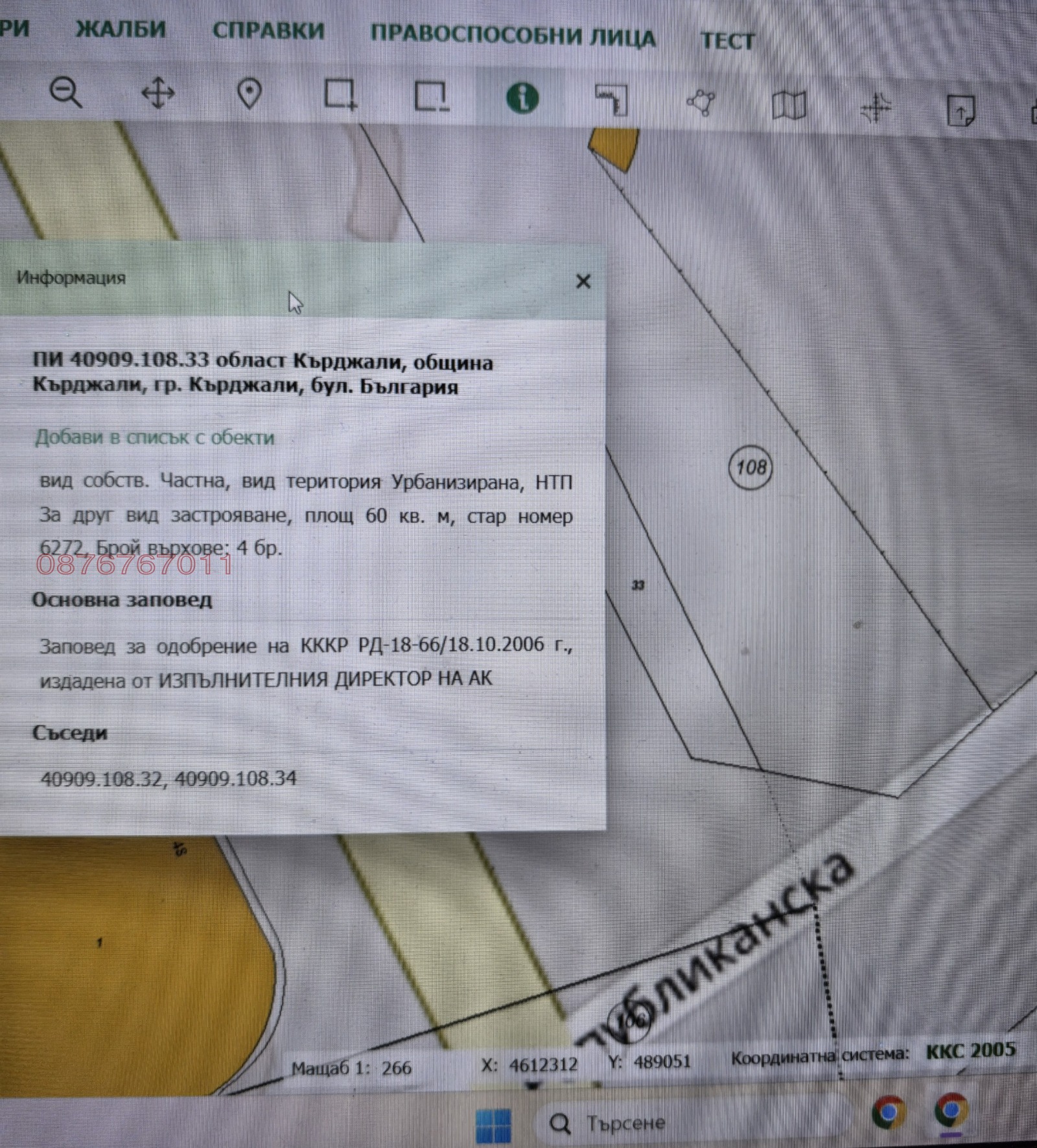Open the ТЕСТ menu item
Screen dimensions: 1037x1148
pos(728,41)
